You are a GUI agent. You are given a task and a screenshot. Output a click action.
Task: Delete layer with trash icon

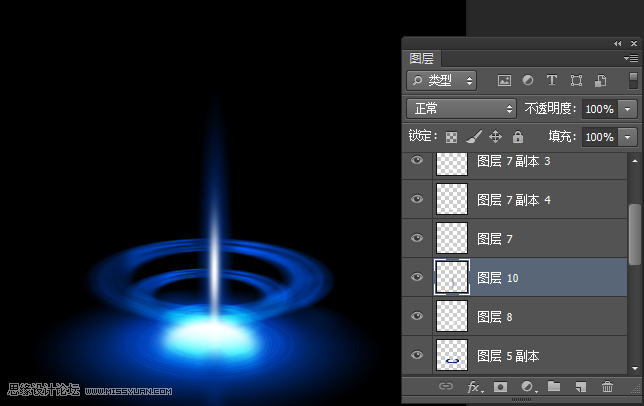(x=607, y=387)
